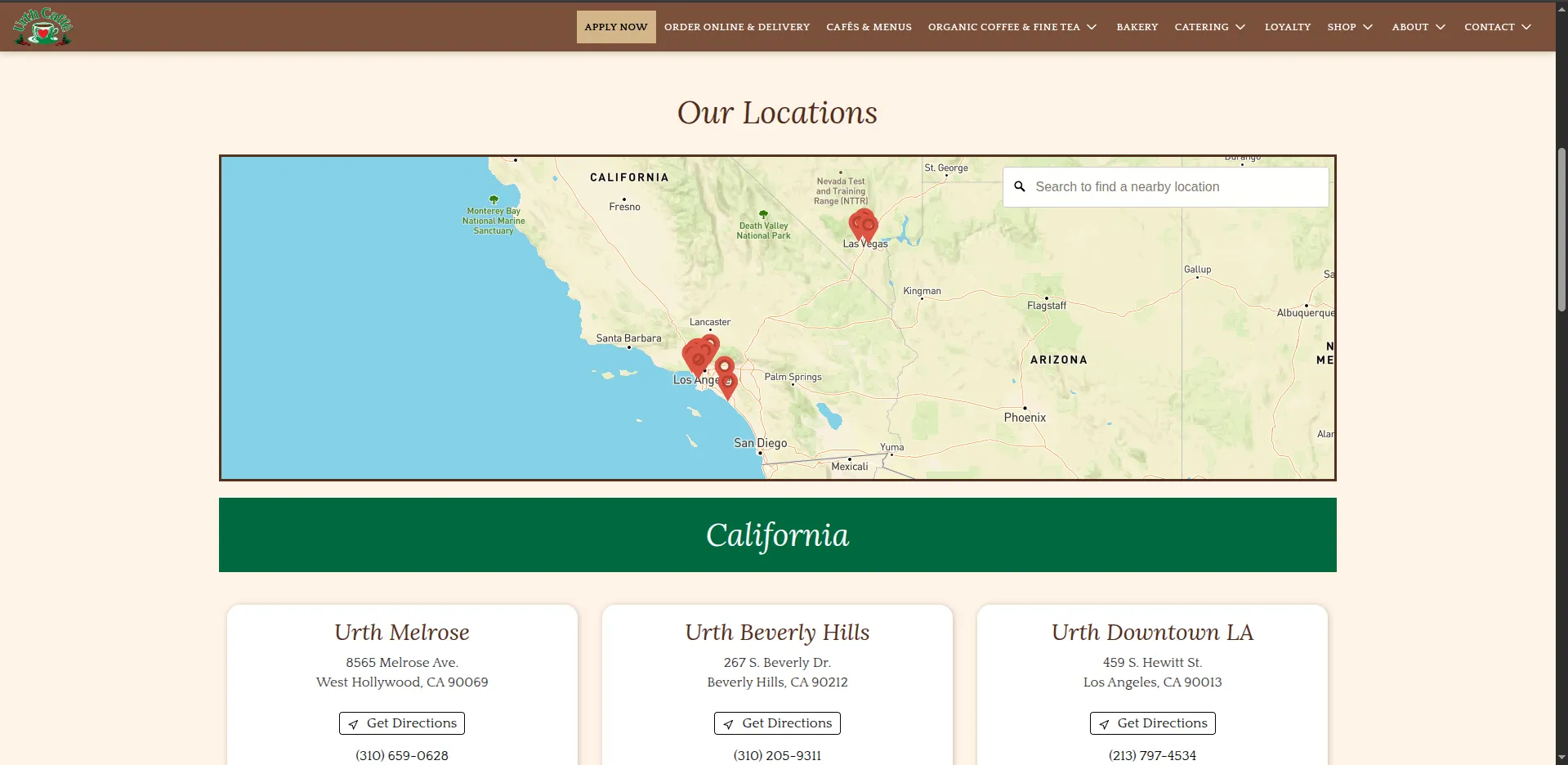1568x765 pixels.
Task: Expand the Organic Coffee & Fine Tea menu
Action: (x=1012, y=27)
